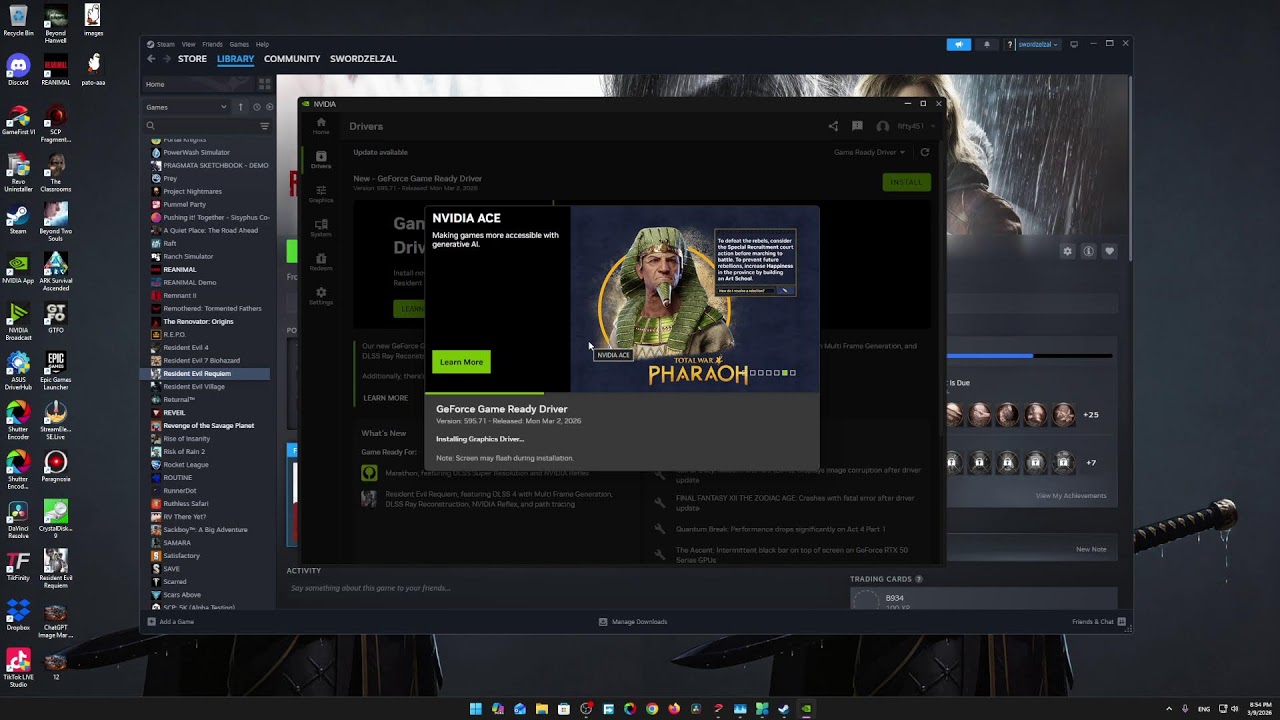Open the feedback icon in NVIDIA header
Screen dimensions: 1280x720
(857, 126)
